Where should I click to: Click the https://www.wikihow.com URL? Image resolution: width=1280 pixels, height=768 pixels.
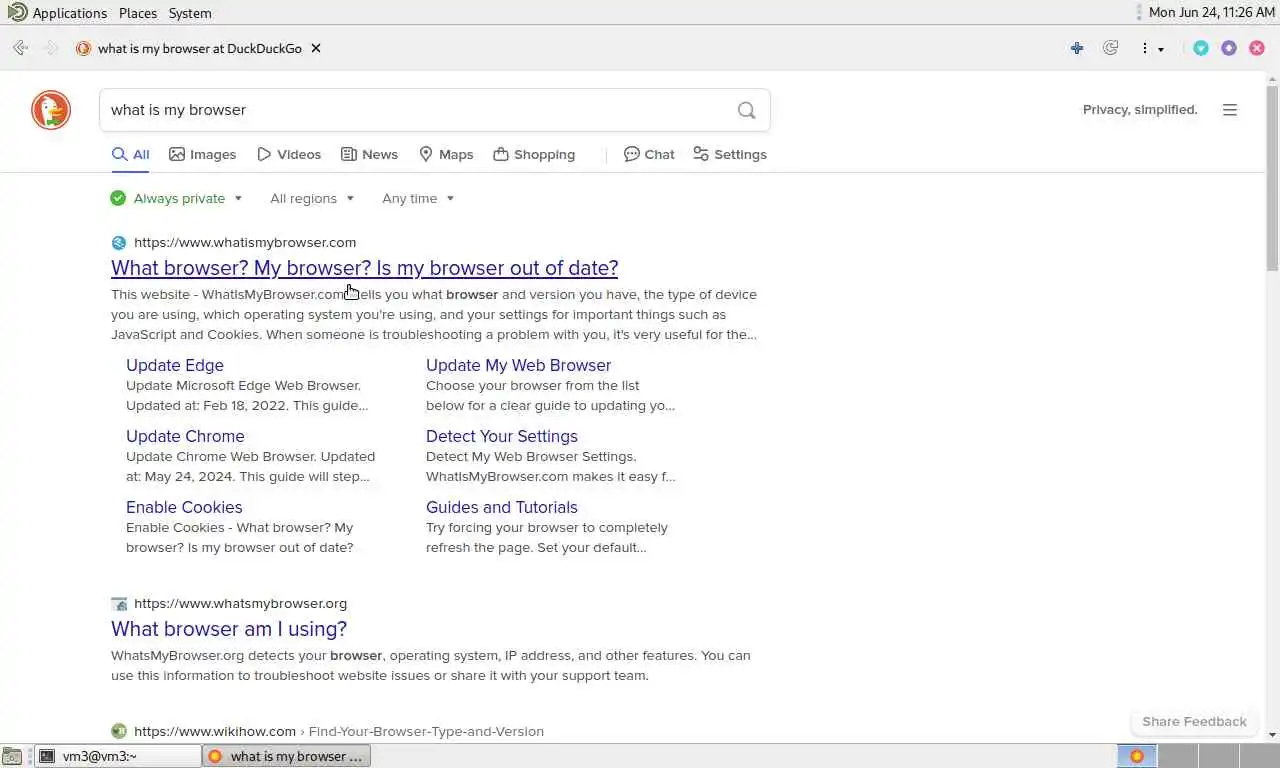coord(215,731)
